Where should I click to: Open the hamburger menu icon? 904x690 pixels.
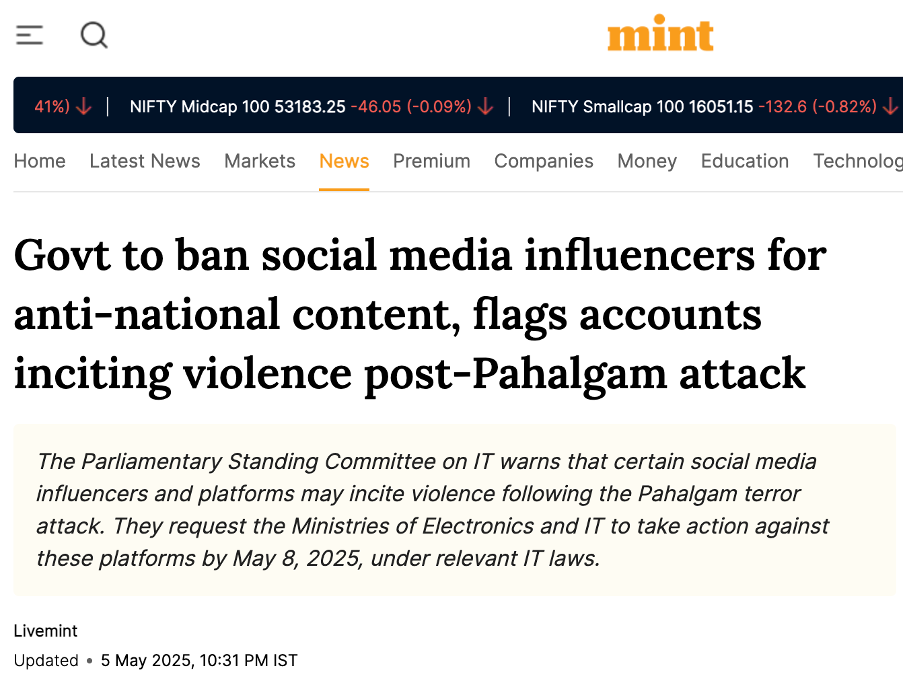[29, 35]
